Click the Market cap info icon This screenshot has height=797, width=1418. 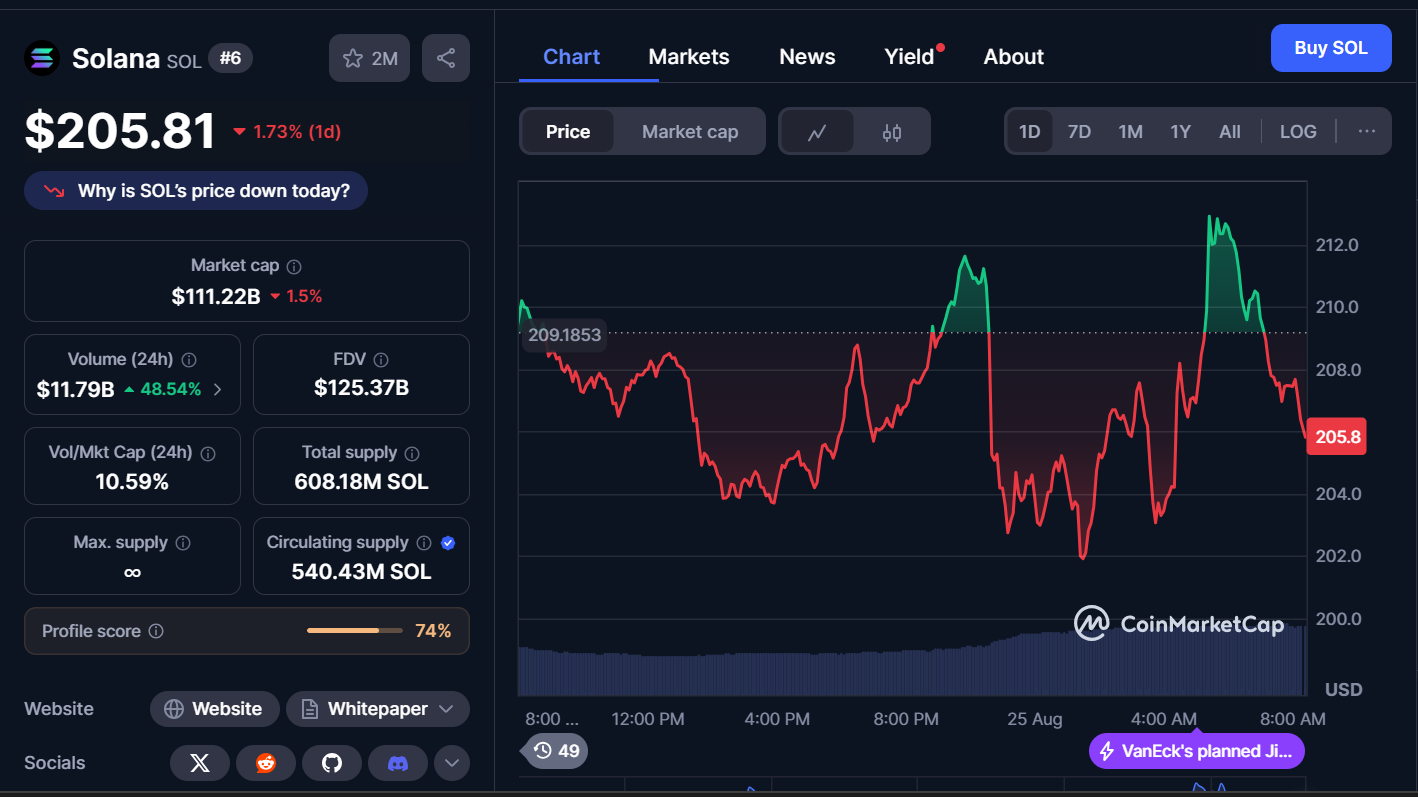294,266
